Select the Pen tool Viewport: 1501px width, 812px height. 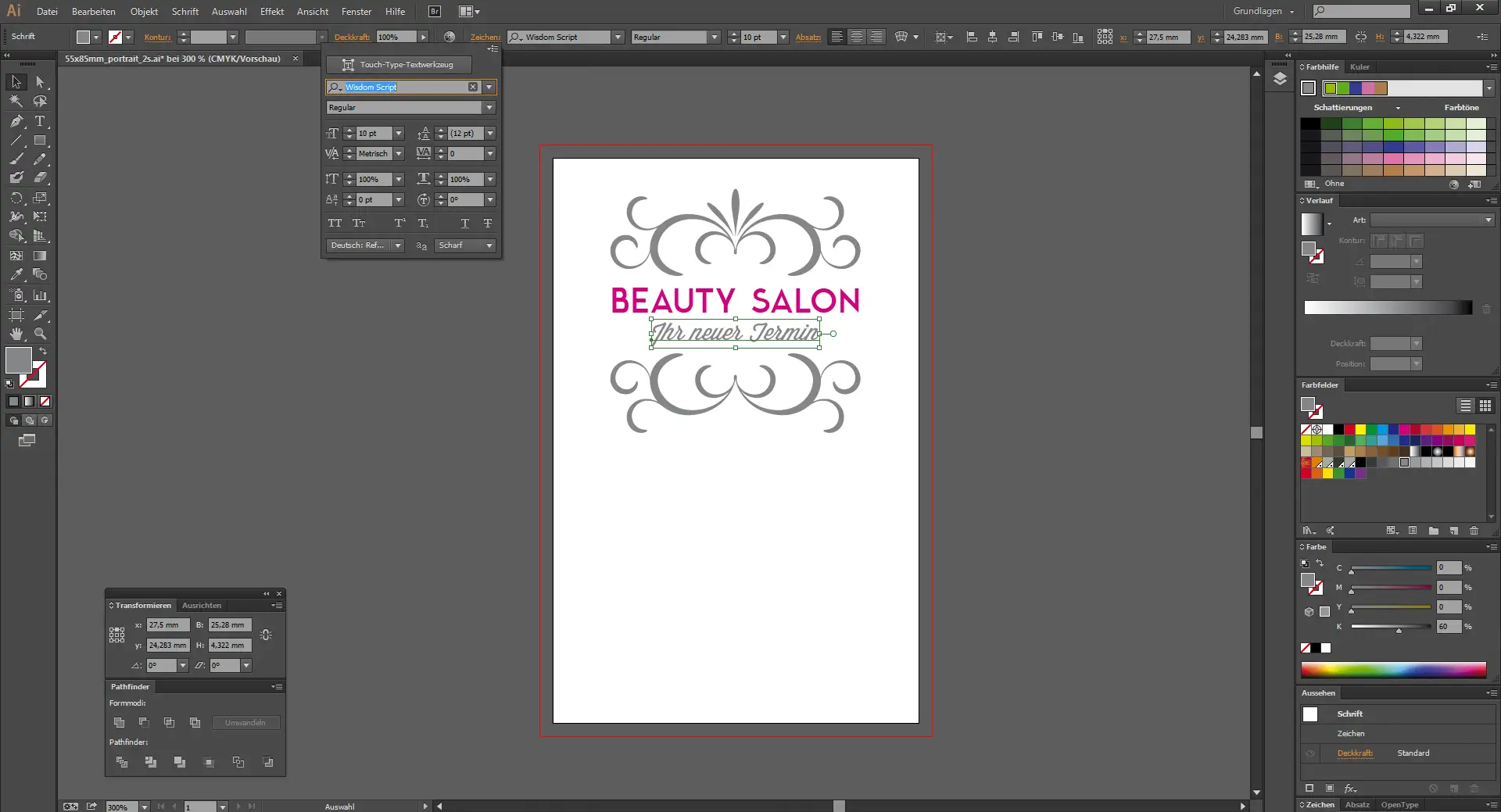16,121
